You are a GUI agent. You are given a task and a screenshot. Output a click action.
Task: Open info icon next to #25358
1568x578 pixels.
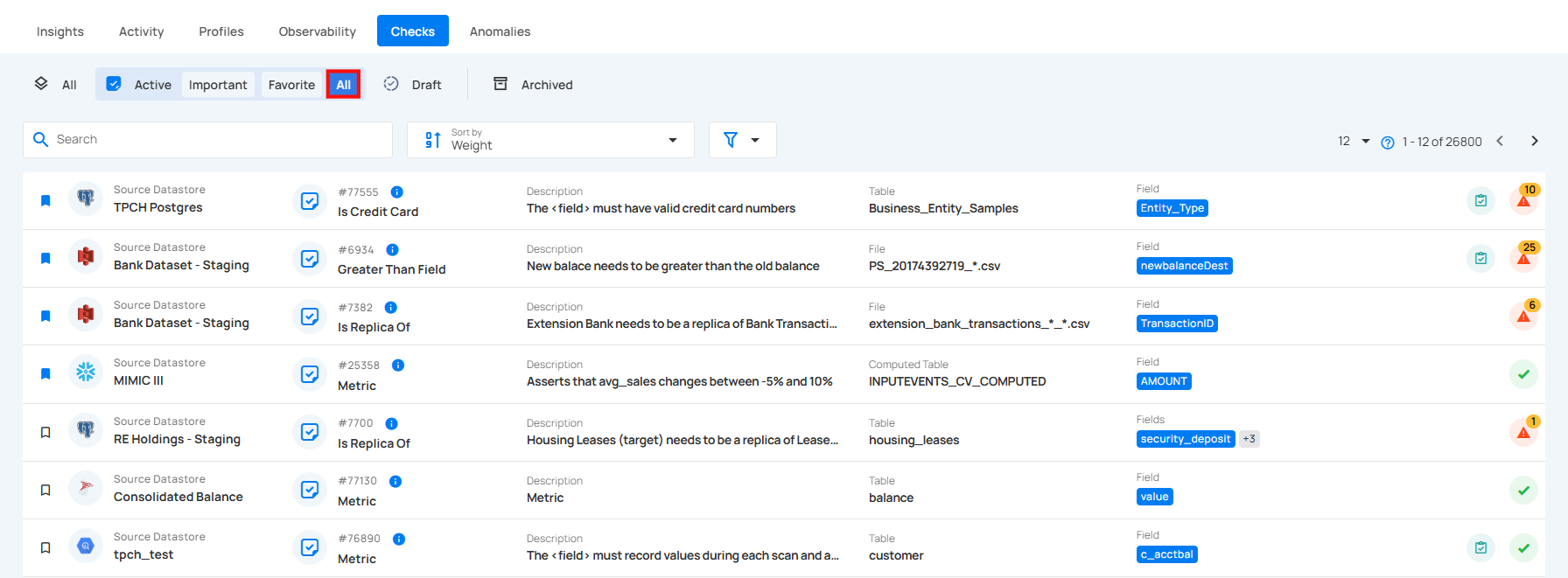(398, 366)
